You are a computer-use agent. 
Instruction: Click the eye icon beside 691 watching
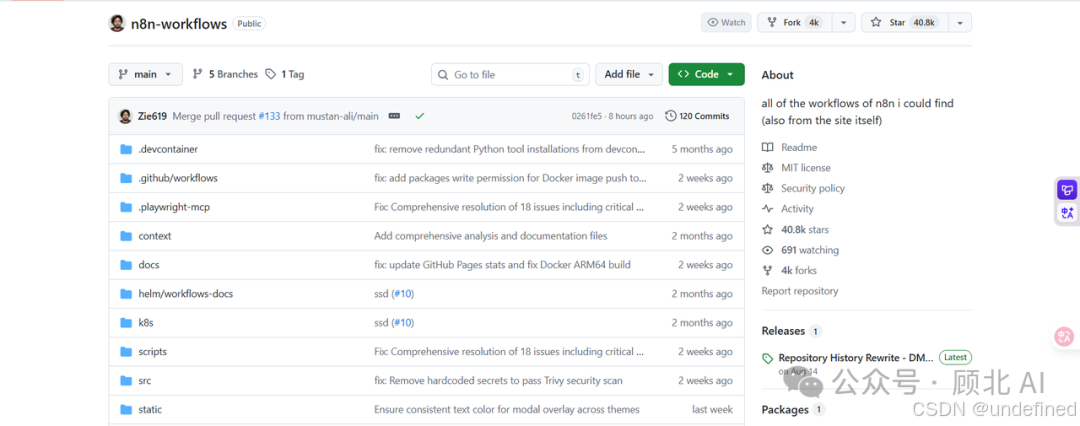click(767, 250)
